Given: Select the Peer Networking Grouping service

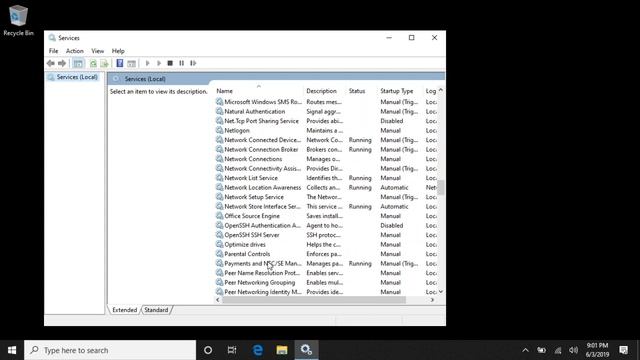Looking at the screenshot, I should [x=260, y=282].
